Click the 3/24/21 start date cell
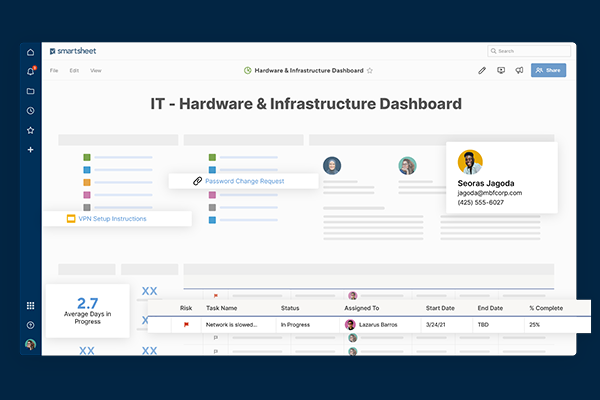Image resolution: width=600 pixels, height=400 pixels. (436, 325)
